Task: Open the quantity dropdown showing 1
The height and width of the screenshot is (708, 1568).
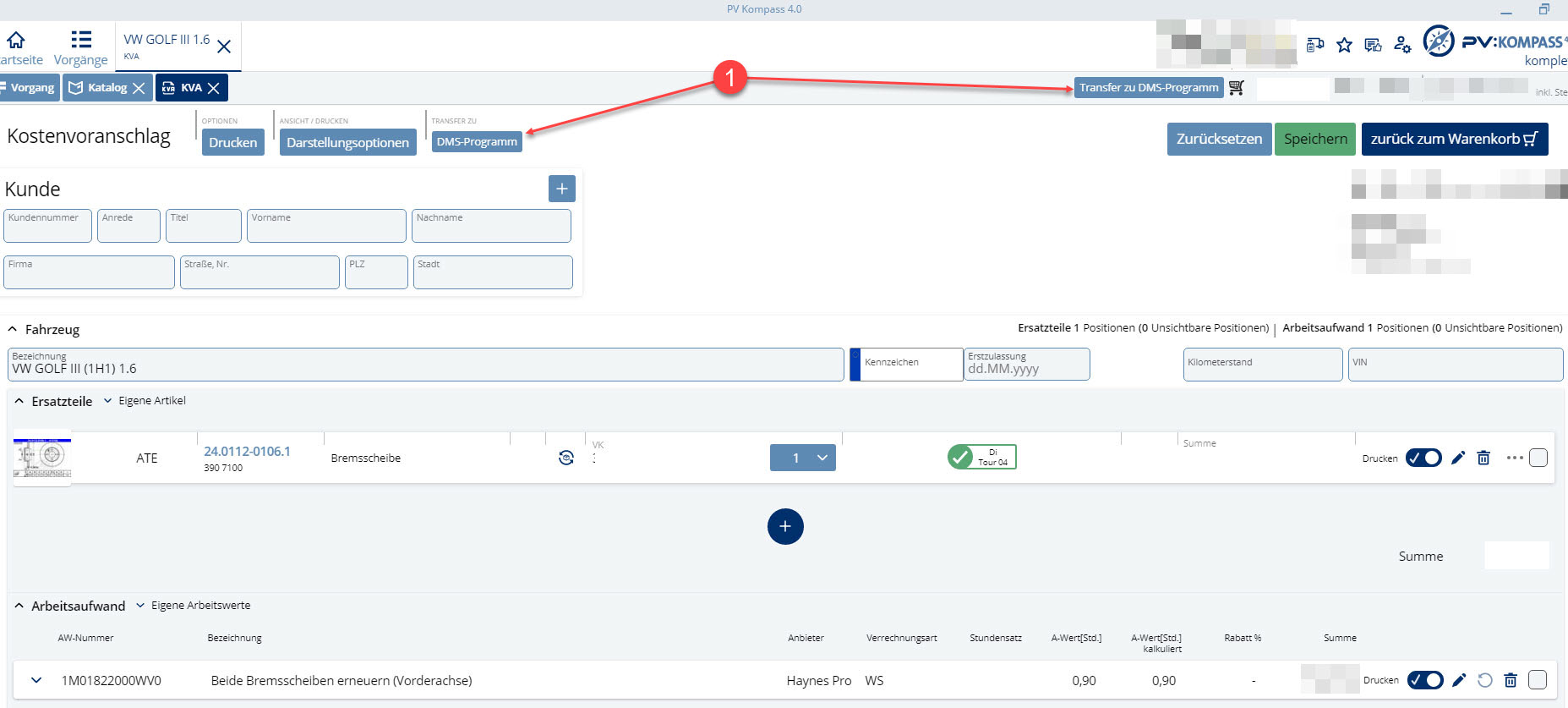Action: pos(803,458)
